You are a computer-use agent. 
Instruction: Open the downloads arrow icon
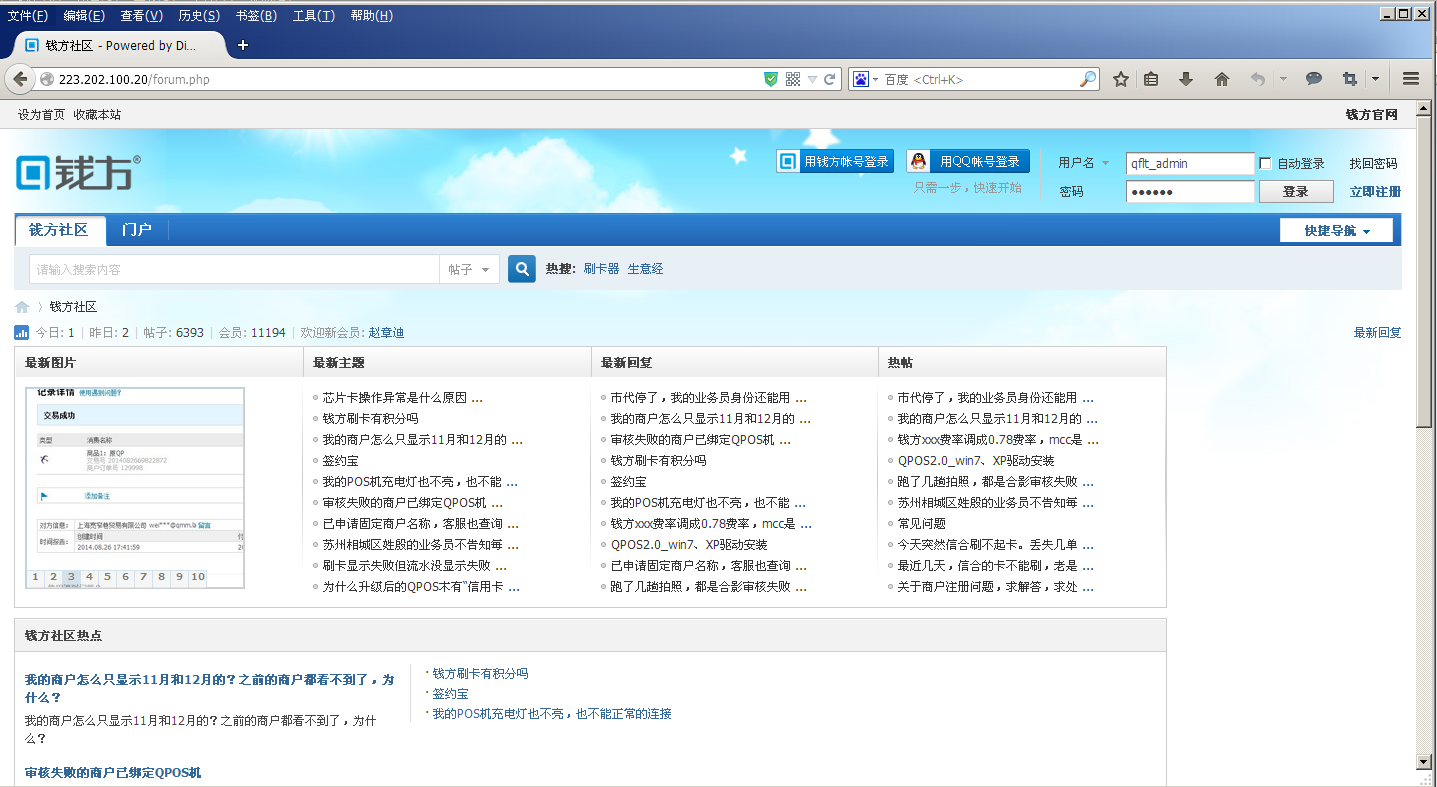tap(1186, 79)
